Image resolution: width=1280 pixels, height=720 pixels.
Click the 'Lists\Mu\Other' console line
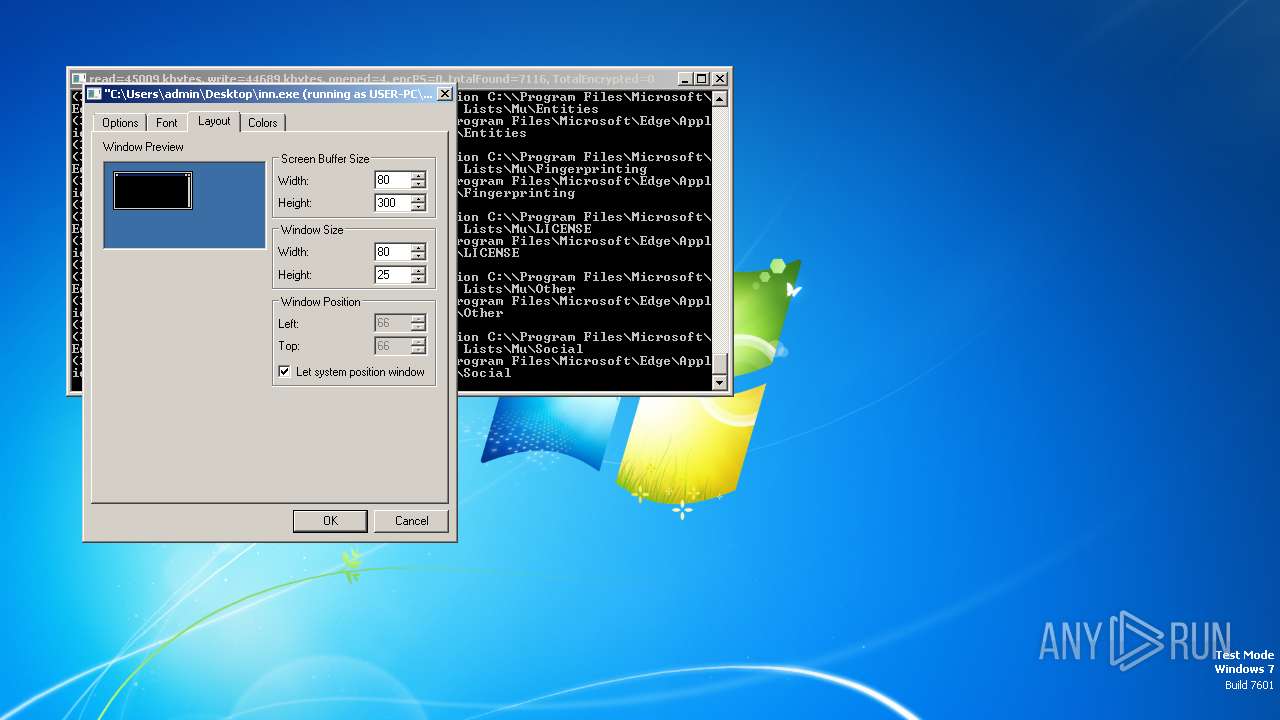pyautogui.click(x=519, y=289)
